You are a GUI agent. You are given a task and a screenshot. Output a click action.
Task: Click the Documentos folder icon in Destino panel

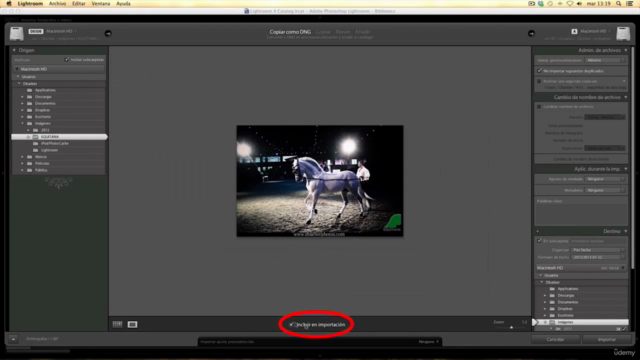552,302
